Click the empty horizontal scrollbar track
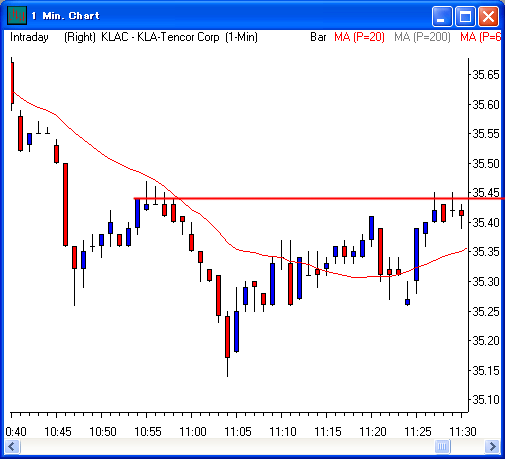The height and width of the screenshot is (459, 505). pyautogui.click(x=227, y=446)
